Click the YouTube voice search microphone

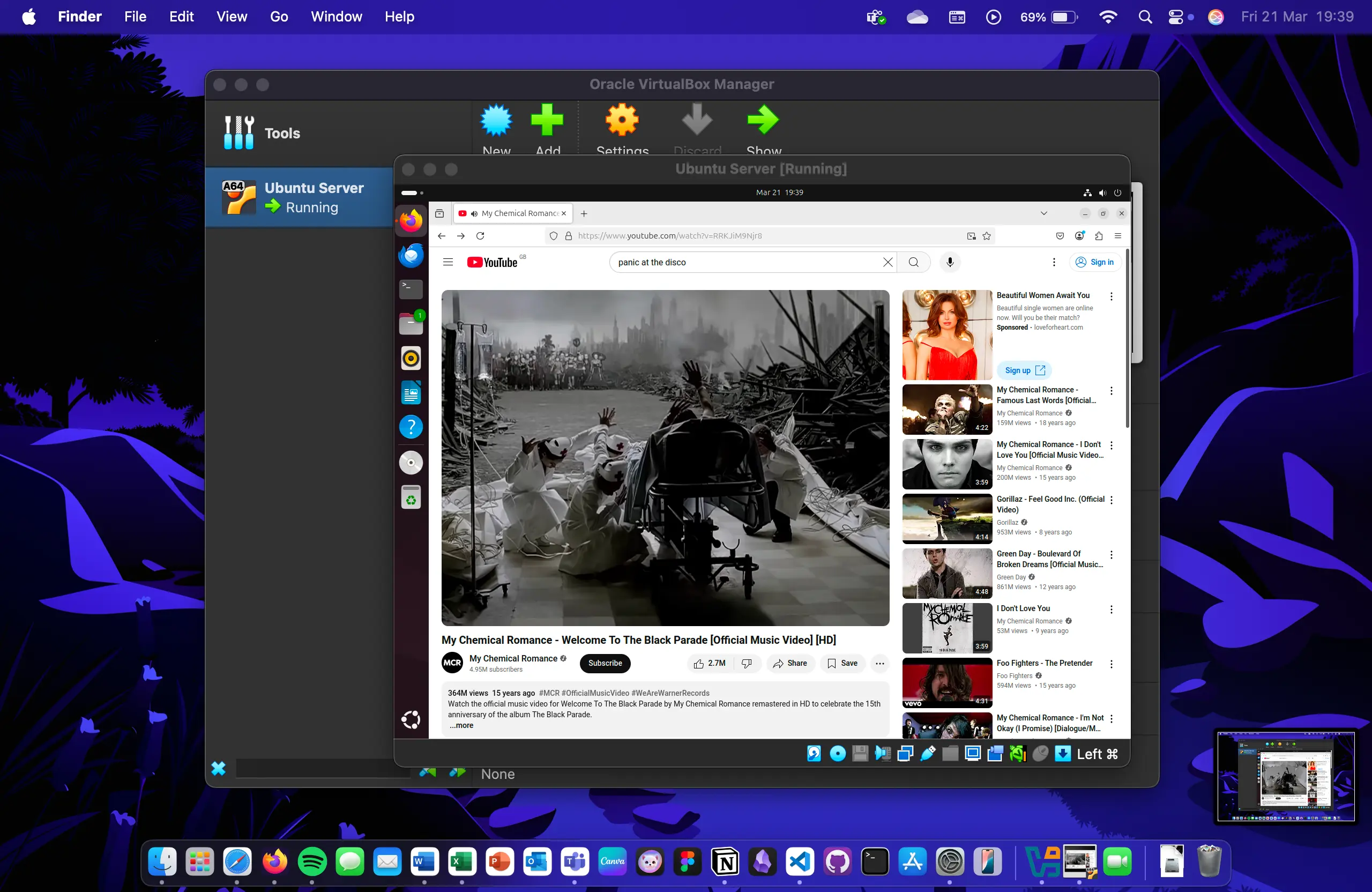(x=950, y=262)
